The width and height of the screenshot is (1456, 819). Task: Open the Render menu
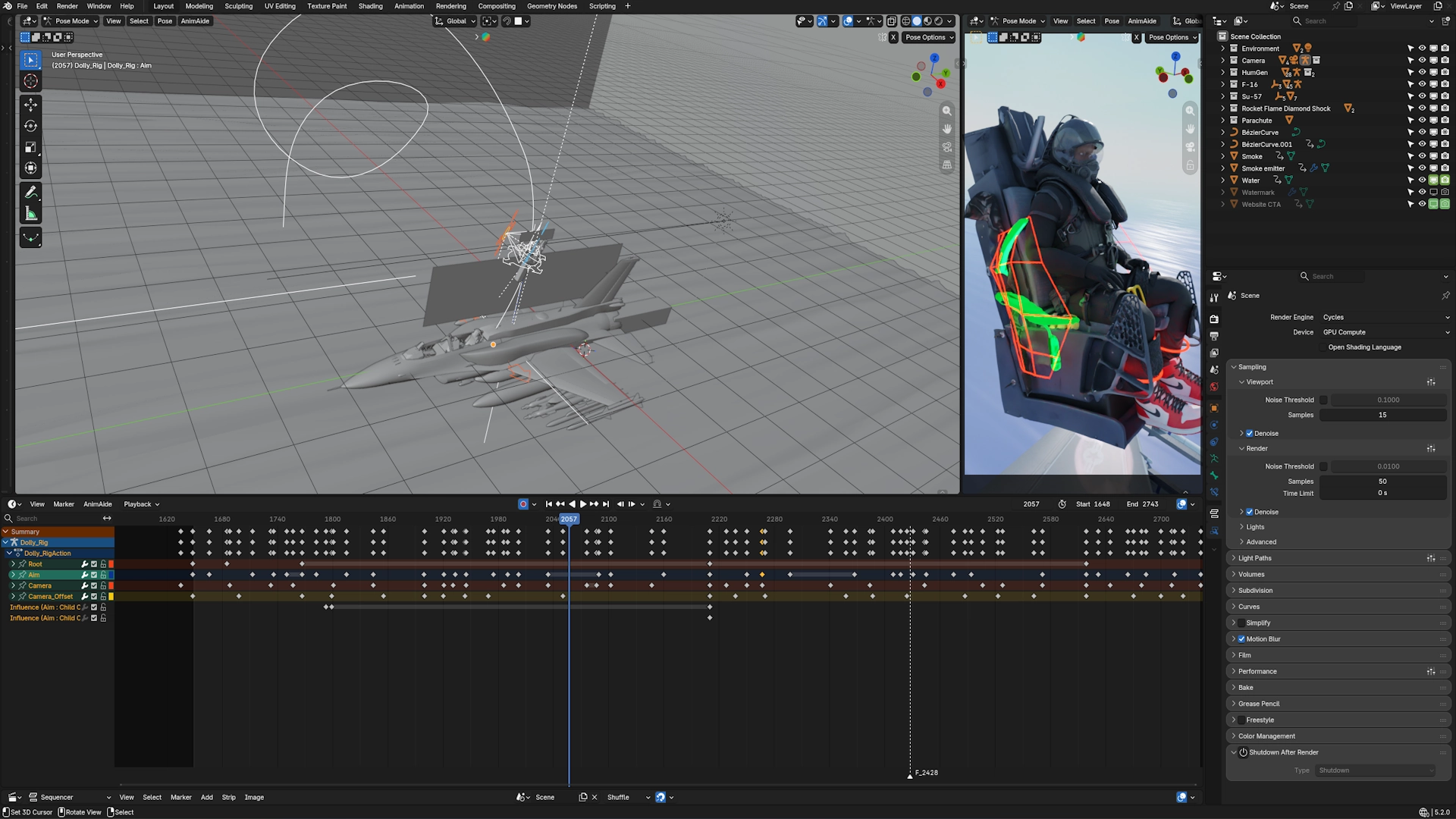pos(67,6)
